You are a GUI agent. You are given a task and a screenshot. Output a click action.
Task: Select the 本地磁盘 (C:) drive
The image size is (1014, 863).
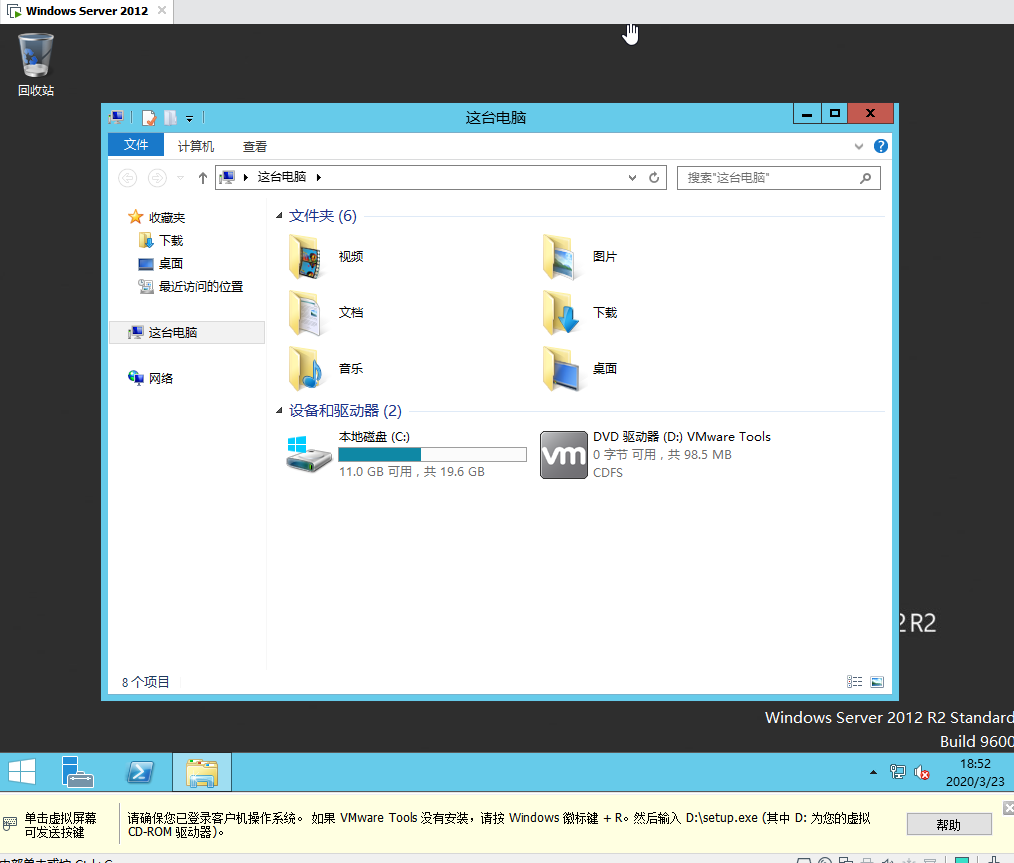click(310, 454)
